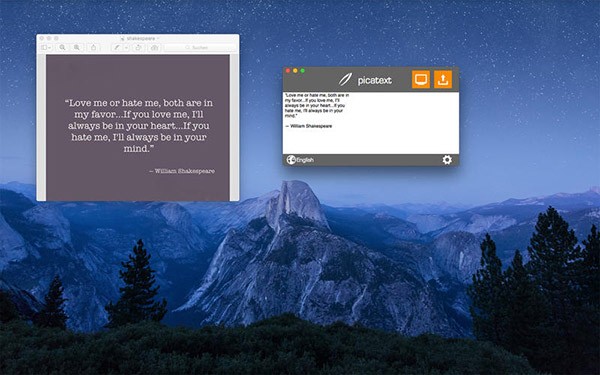
Task: Zoom out in the Preview toolbar
Action: (62, 47)
